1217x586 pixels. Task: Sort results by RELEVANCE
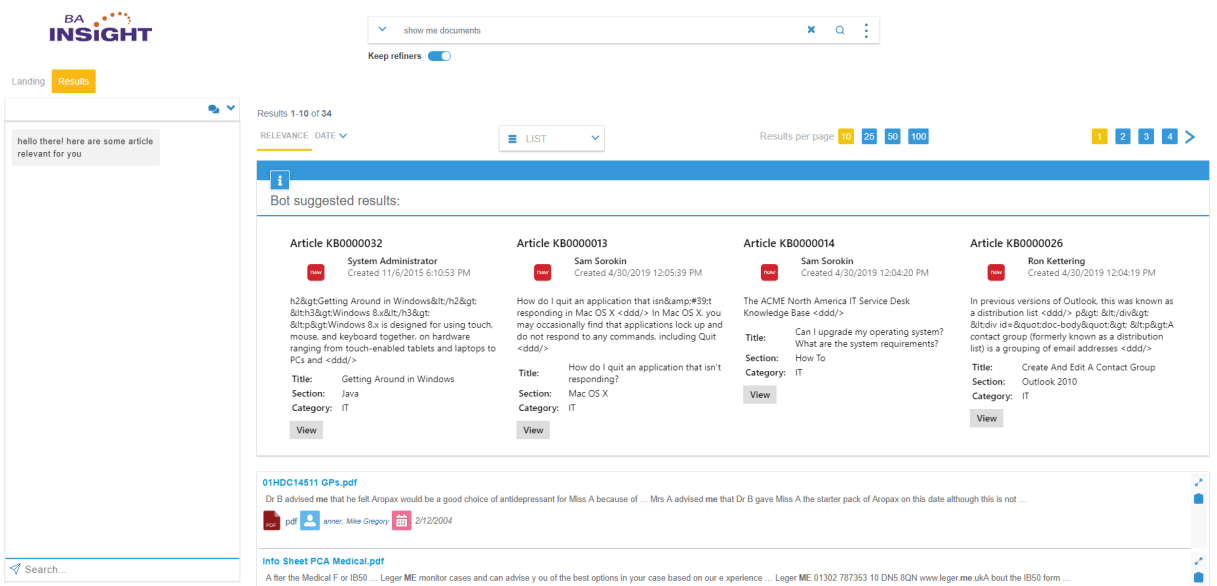284,135
